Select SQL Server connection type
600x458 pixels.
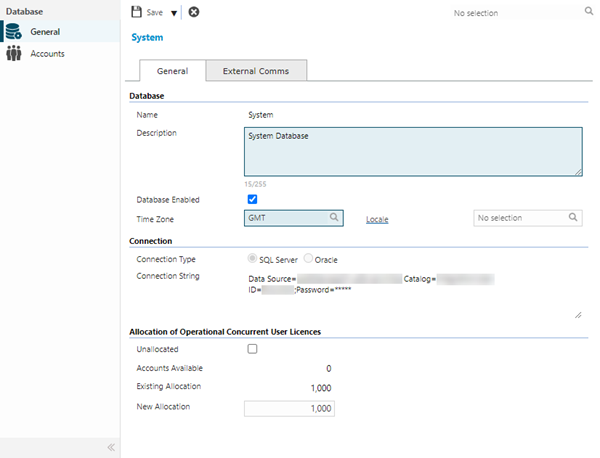pyautogui.click(x=251, y=259)
